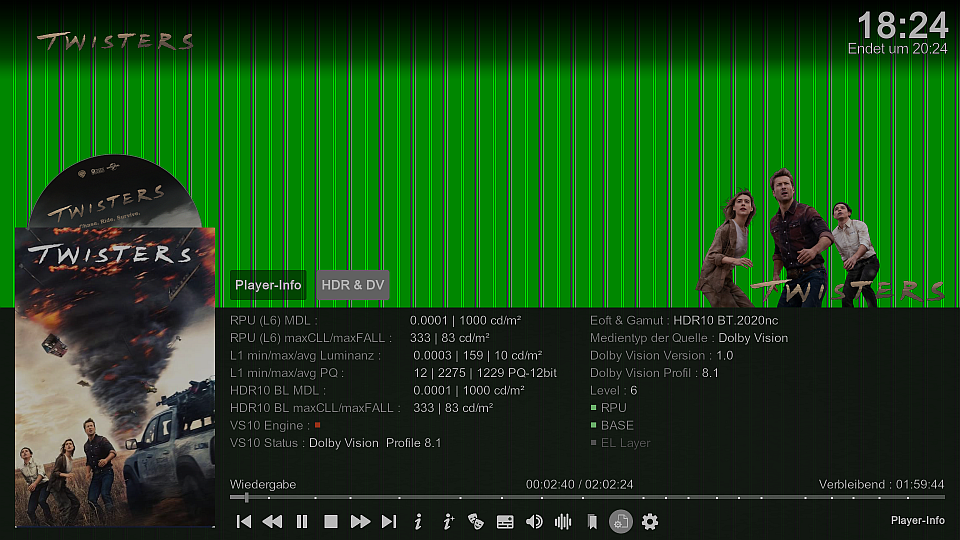The height and width of the screenshot is (540, 960).
Task: Click the 'VS10 Status' Dolby Vision row
Action: [336, 443]
